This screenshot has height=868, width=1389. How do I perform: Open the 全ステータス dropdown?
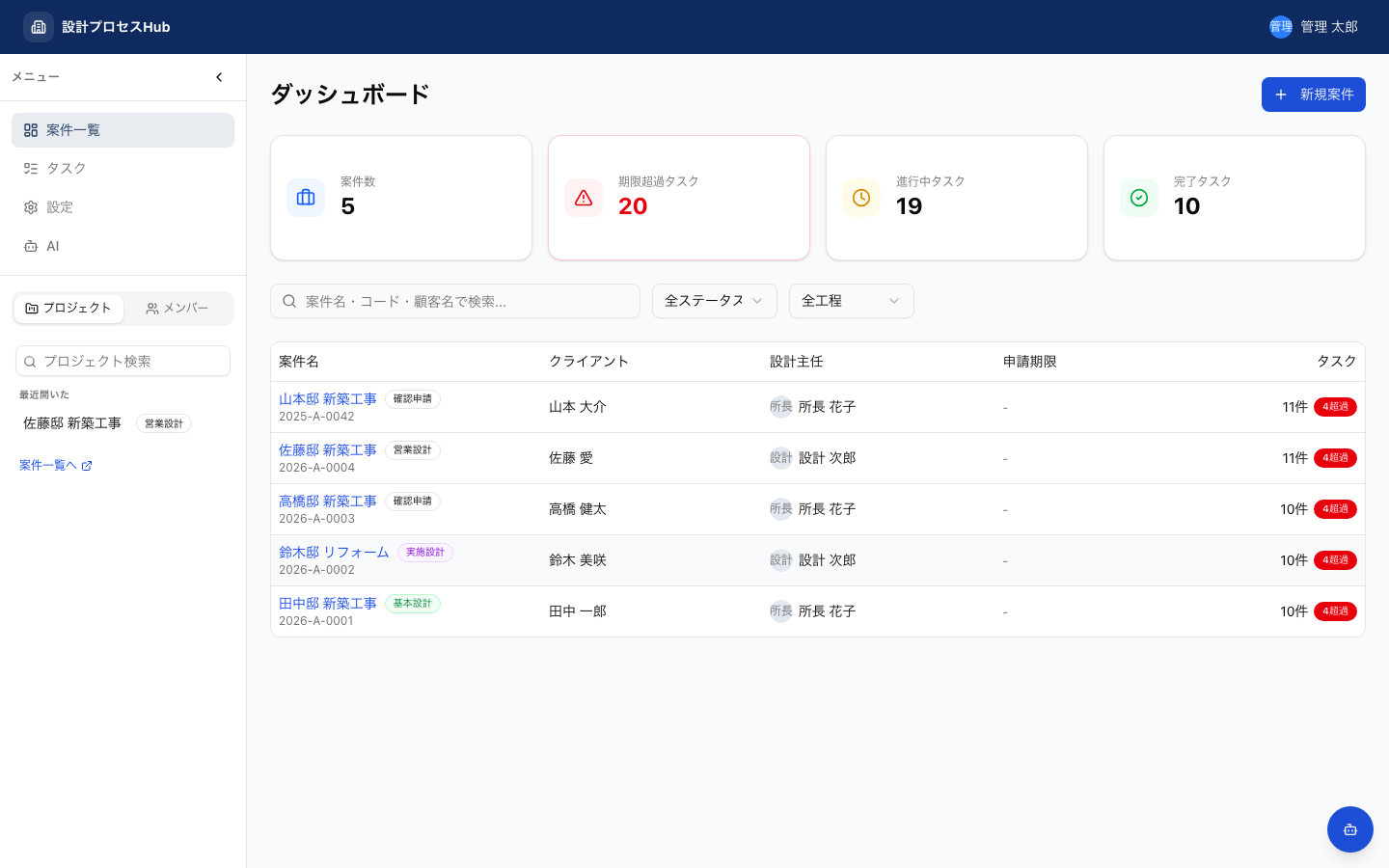click(714, 301)
